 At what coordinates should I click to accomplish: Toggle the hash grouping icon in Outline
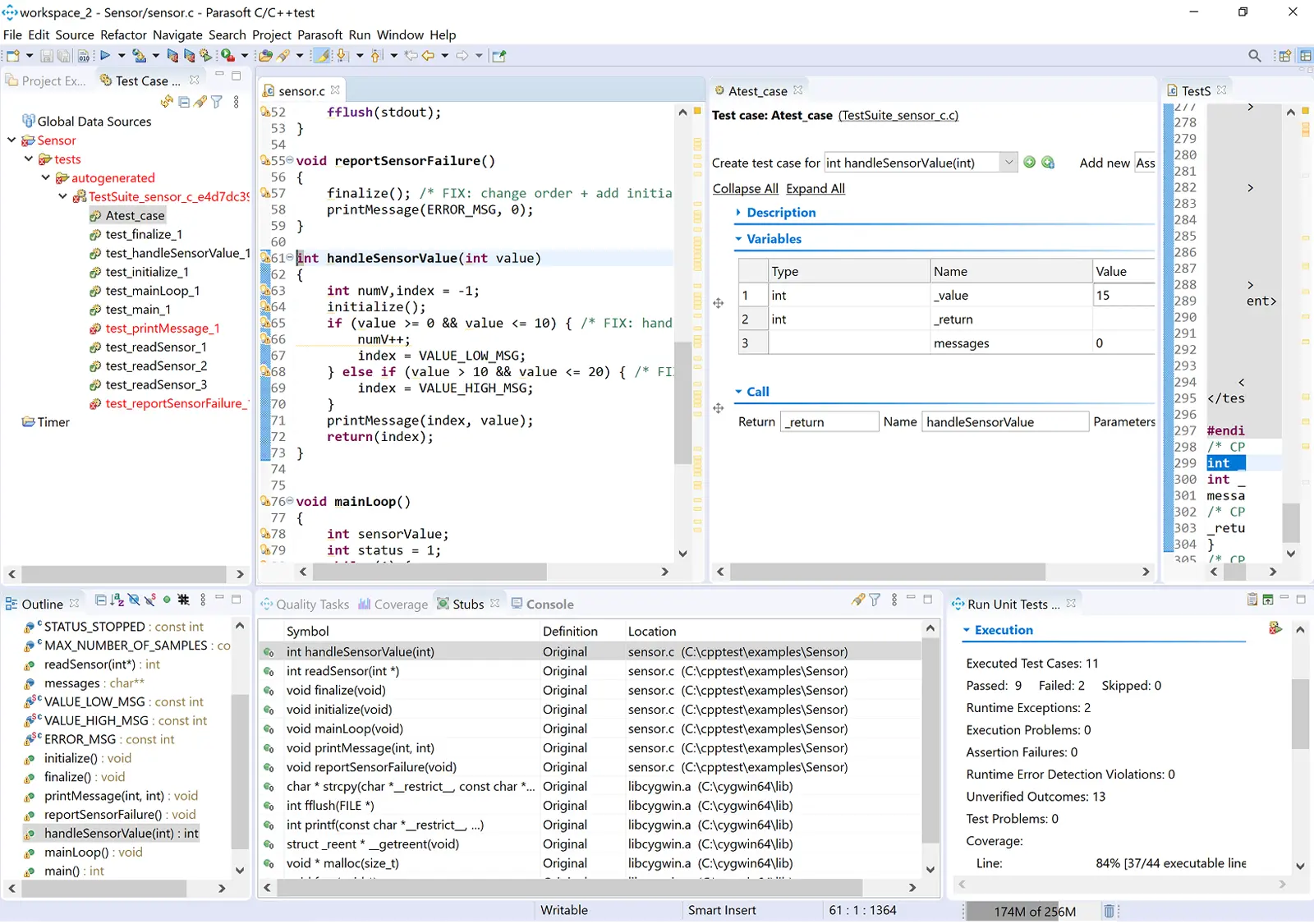click(184, 600)
